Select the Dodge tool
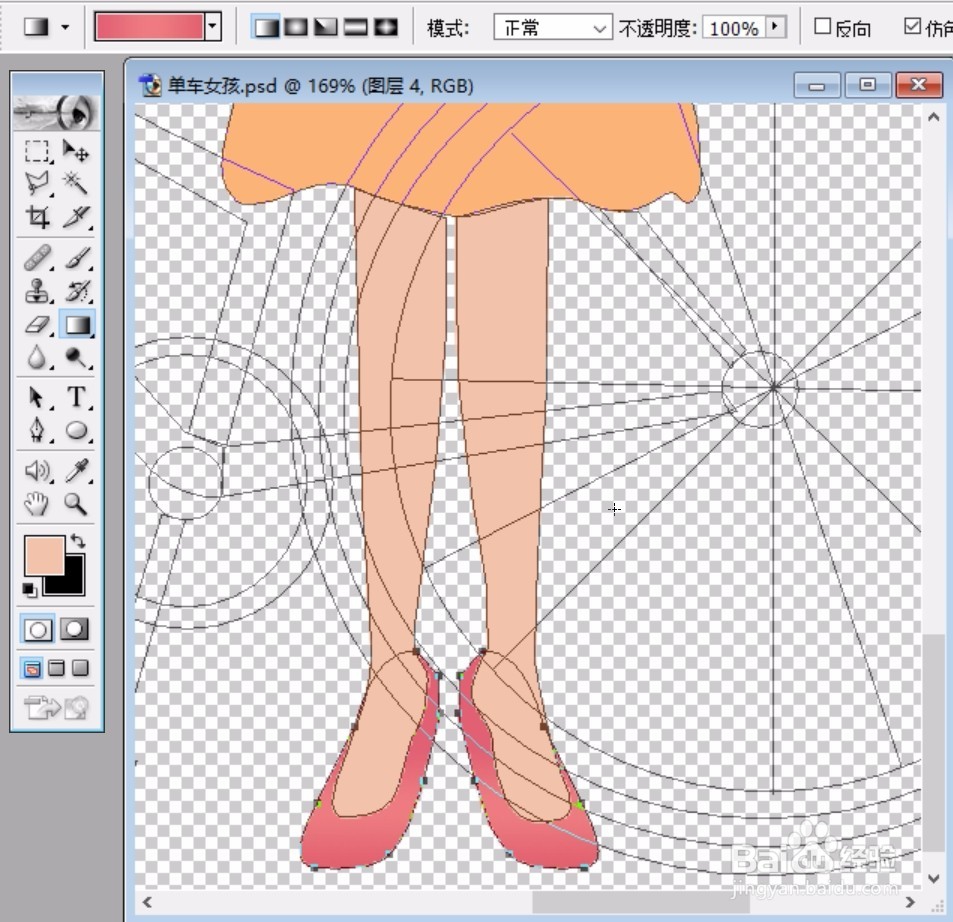The height and width of the screenshot is (922, 953). (76, 357)
